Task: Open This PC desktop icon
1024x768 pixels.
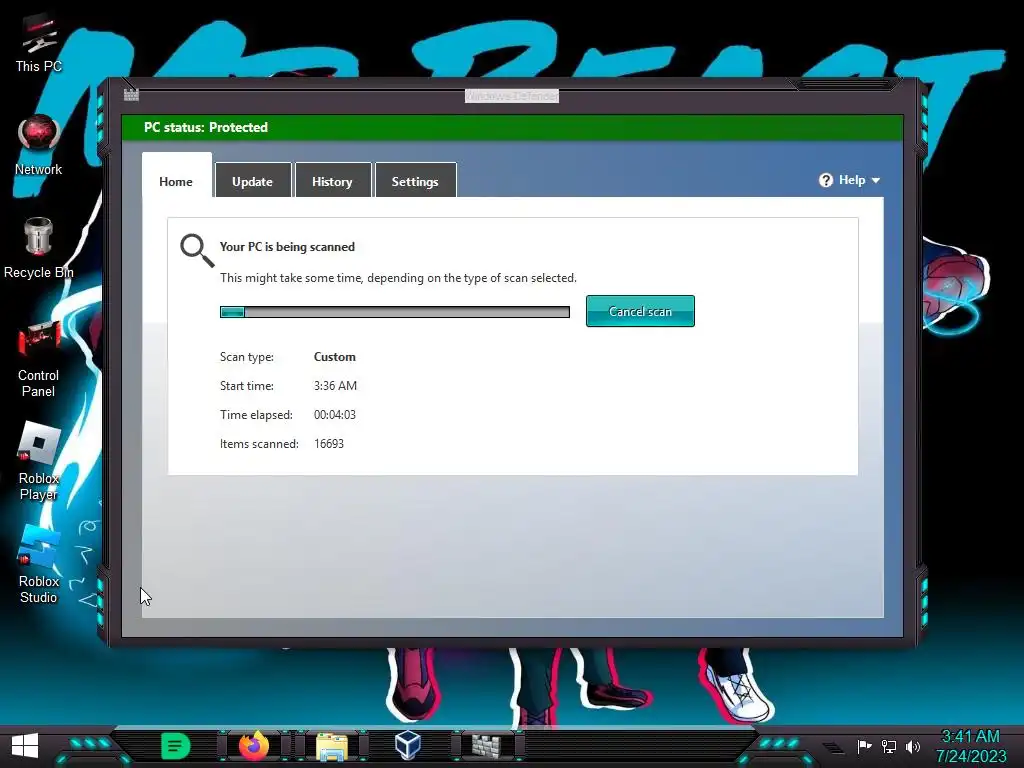Action: [x=38, y=44]
